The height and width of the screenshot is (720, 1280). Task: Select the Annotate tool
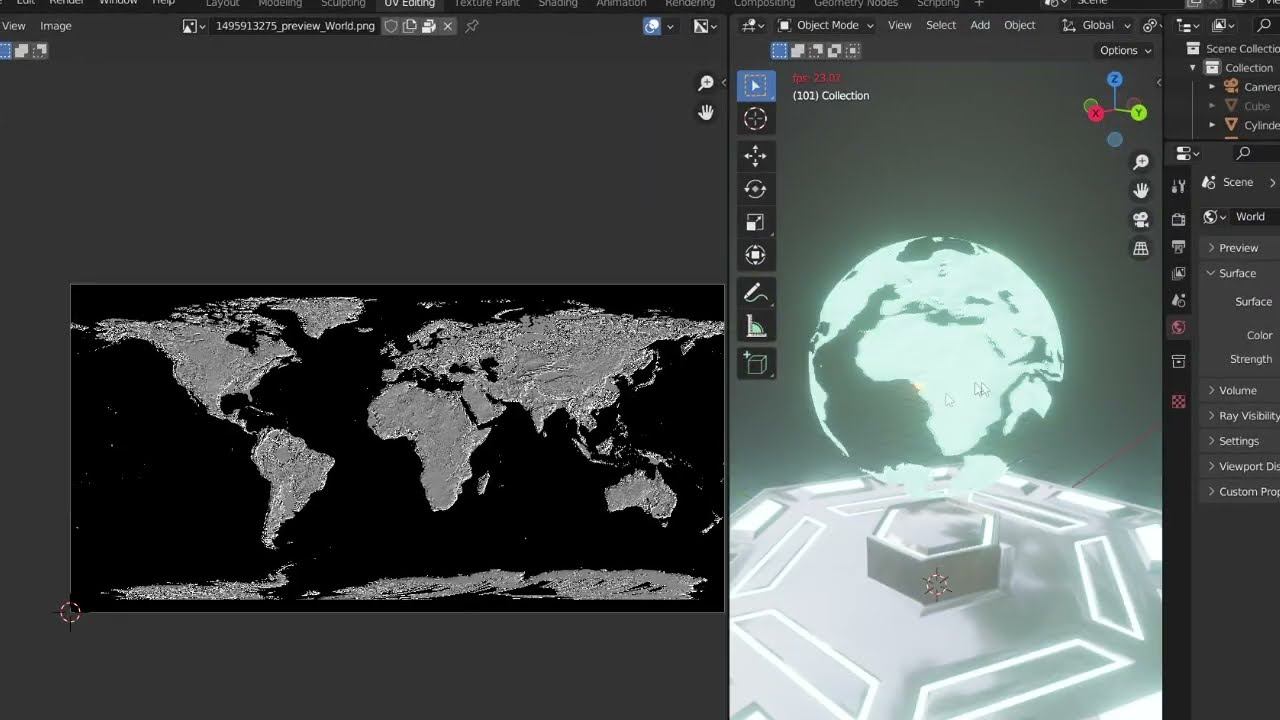click(755, 293)
